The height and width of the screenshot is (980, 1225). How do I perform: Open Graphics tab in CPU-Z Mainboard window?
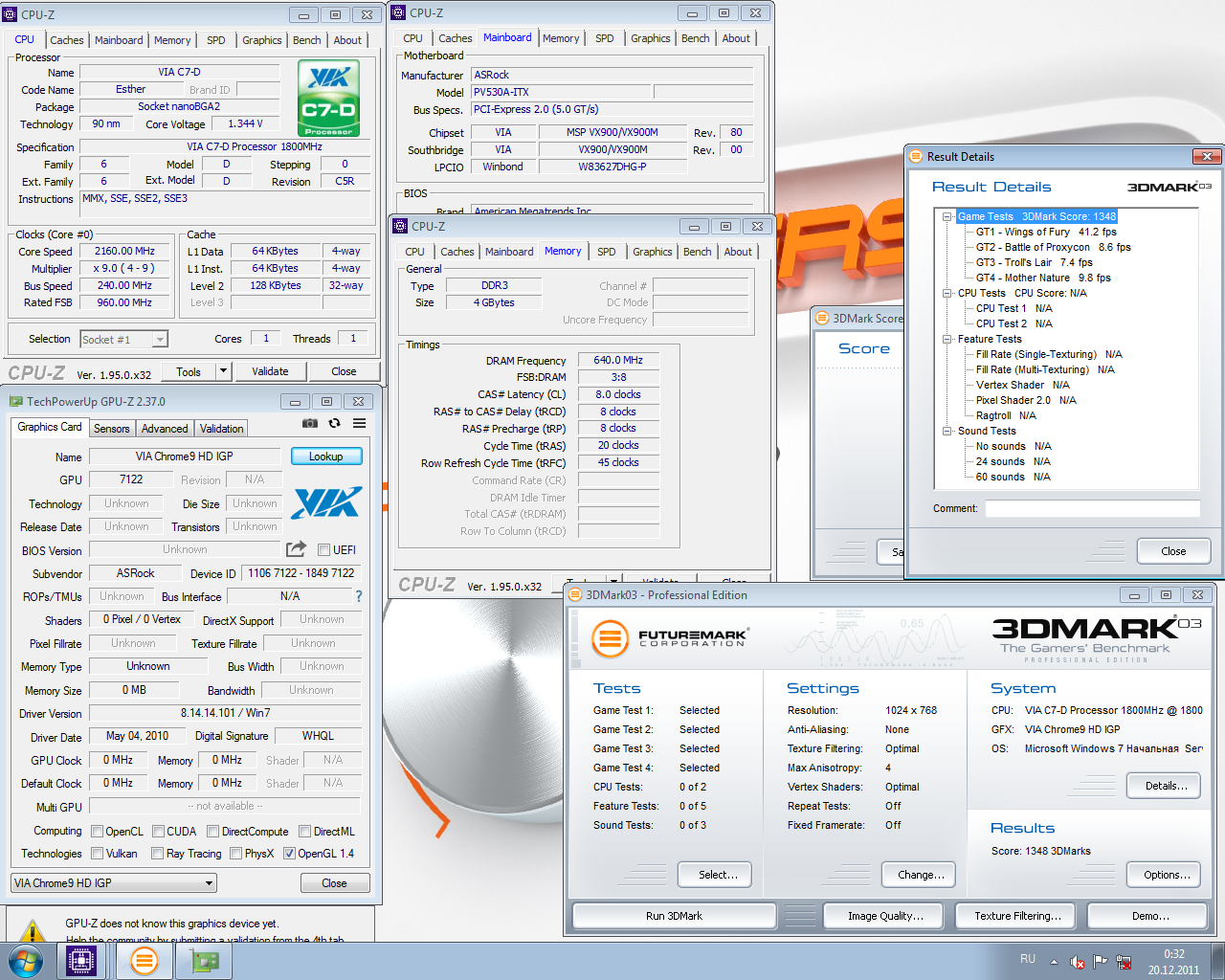[x=651, y=38]
